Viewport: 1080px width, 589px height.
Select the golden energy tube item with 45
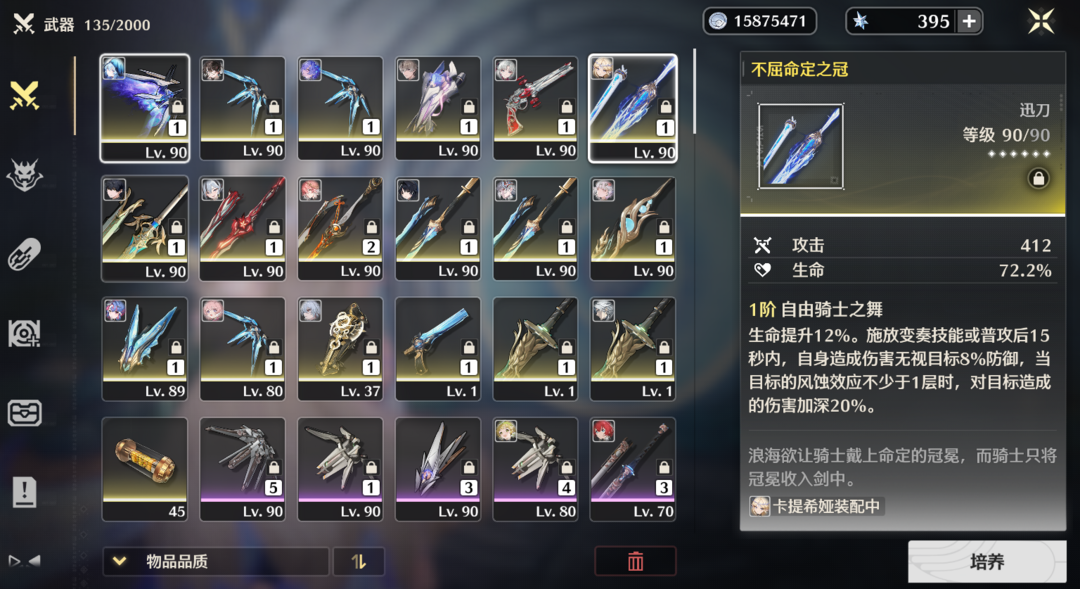[145, 469]
